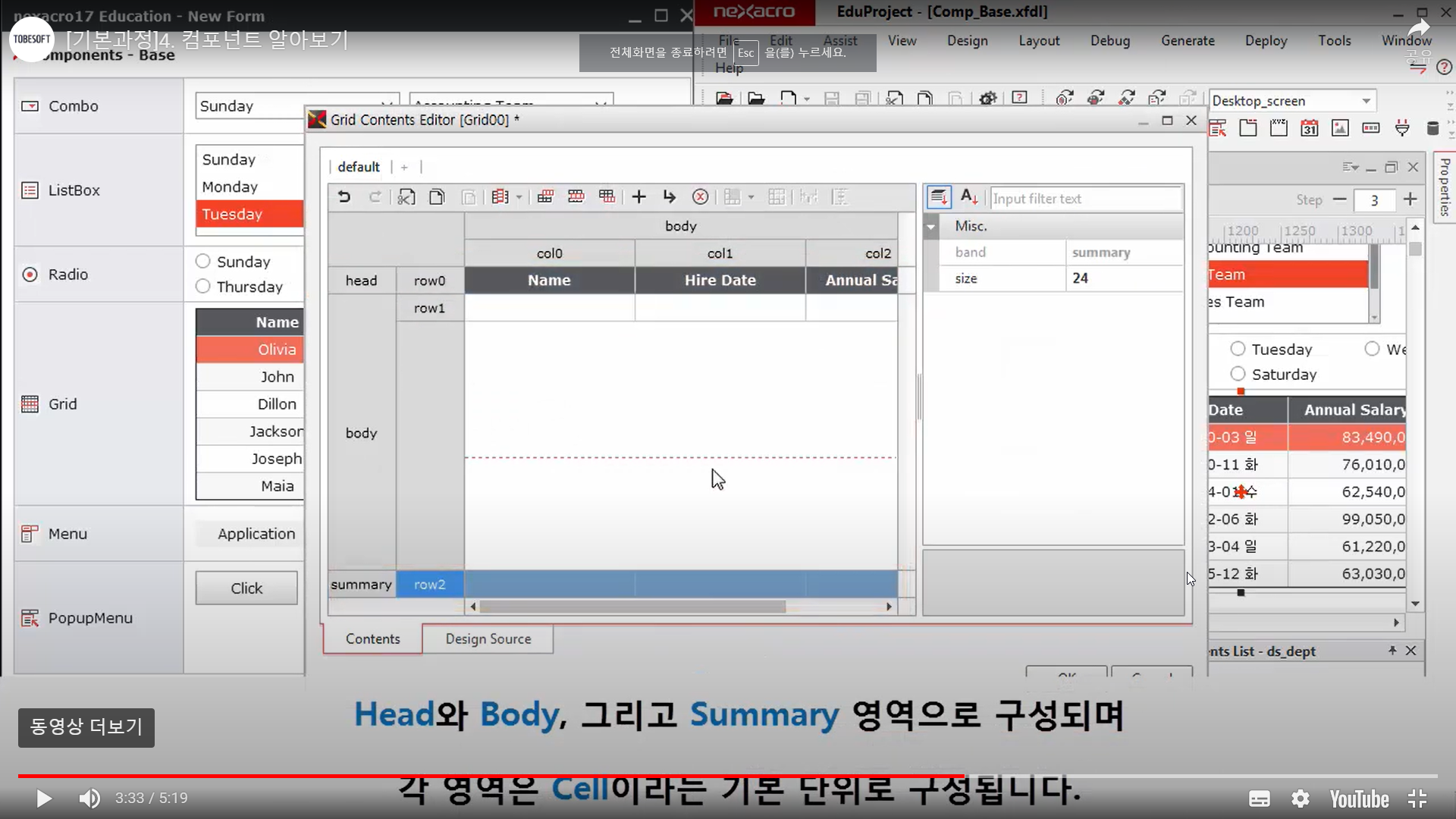This screenshot has height=819, width=1456.
Task: Click the red circled X delete icon
Action: point(700,197)
